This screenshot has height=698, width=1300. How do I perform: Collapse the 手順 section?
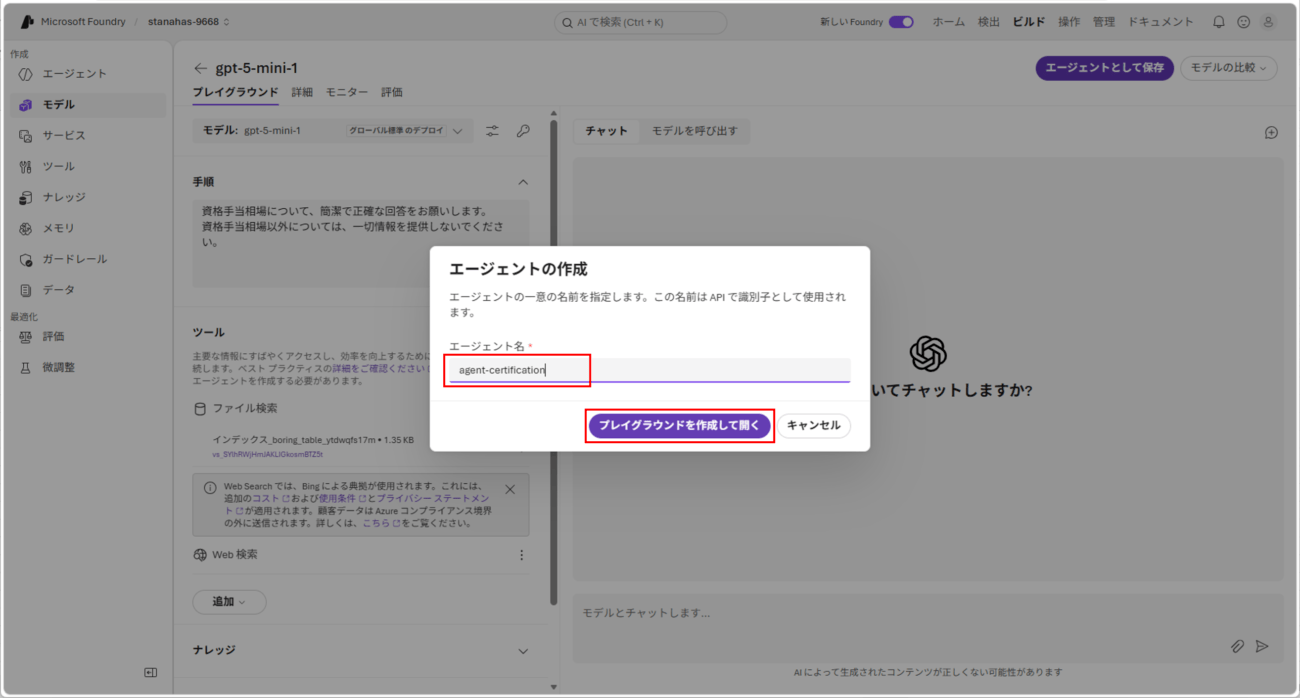pos(522,182)
